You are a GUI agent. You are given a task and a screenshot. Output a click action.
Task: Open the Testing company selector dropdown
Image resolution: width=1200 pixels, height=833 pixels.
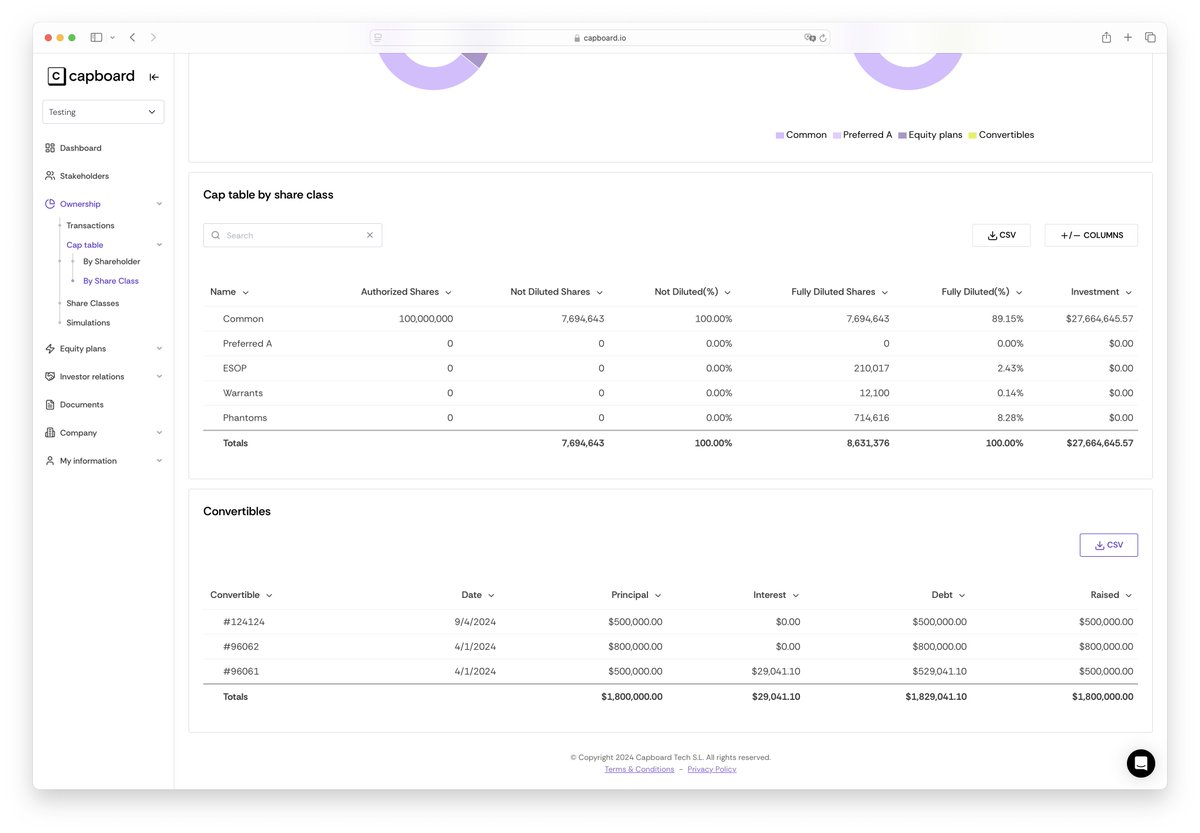(103, 111)
